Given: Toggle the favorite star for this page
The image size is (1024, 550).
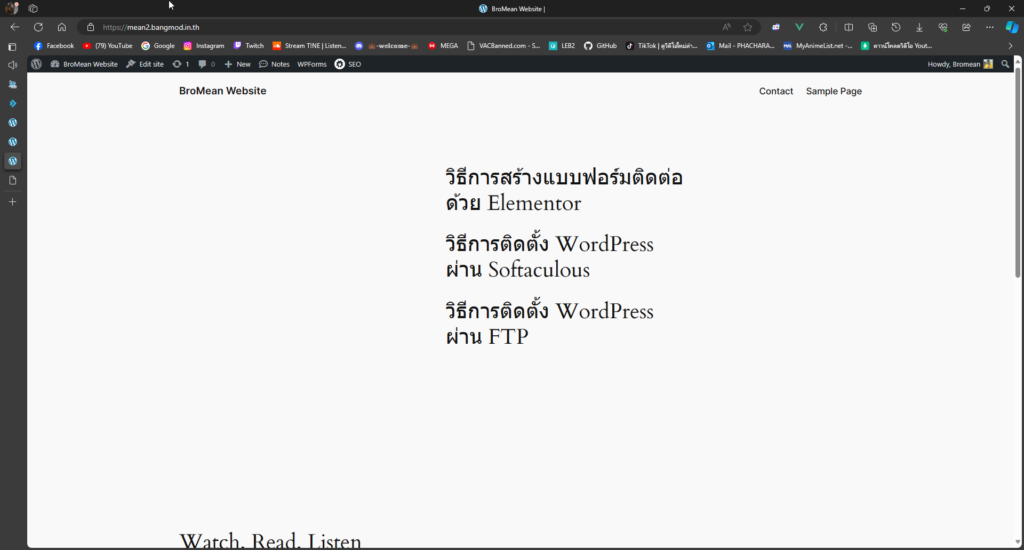Looking at the screenshot, I should (x=747, y=27).
